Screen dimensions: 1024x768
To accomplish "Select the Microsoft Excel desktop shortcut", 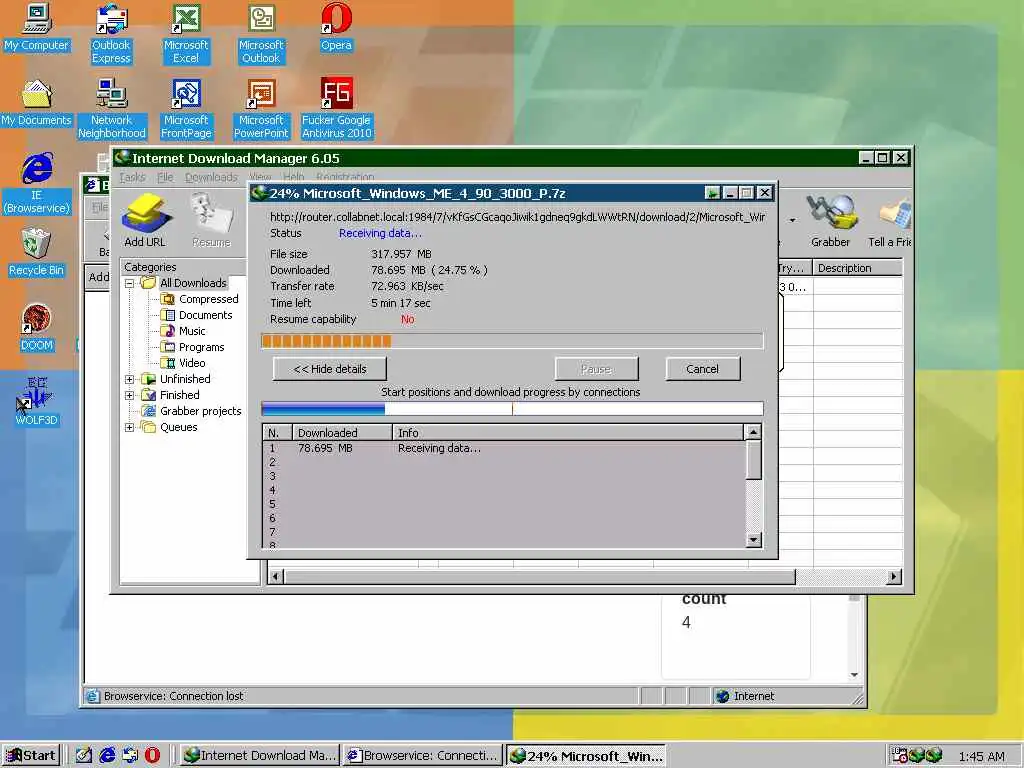I will [186, 34].
